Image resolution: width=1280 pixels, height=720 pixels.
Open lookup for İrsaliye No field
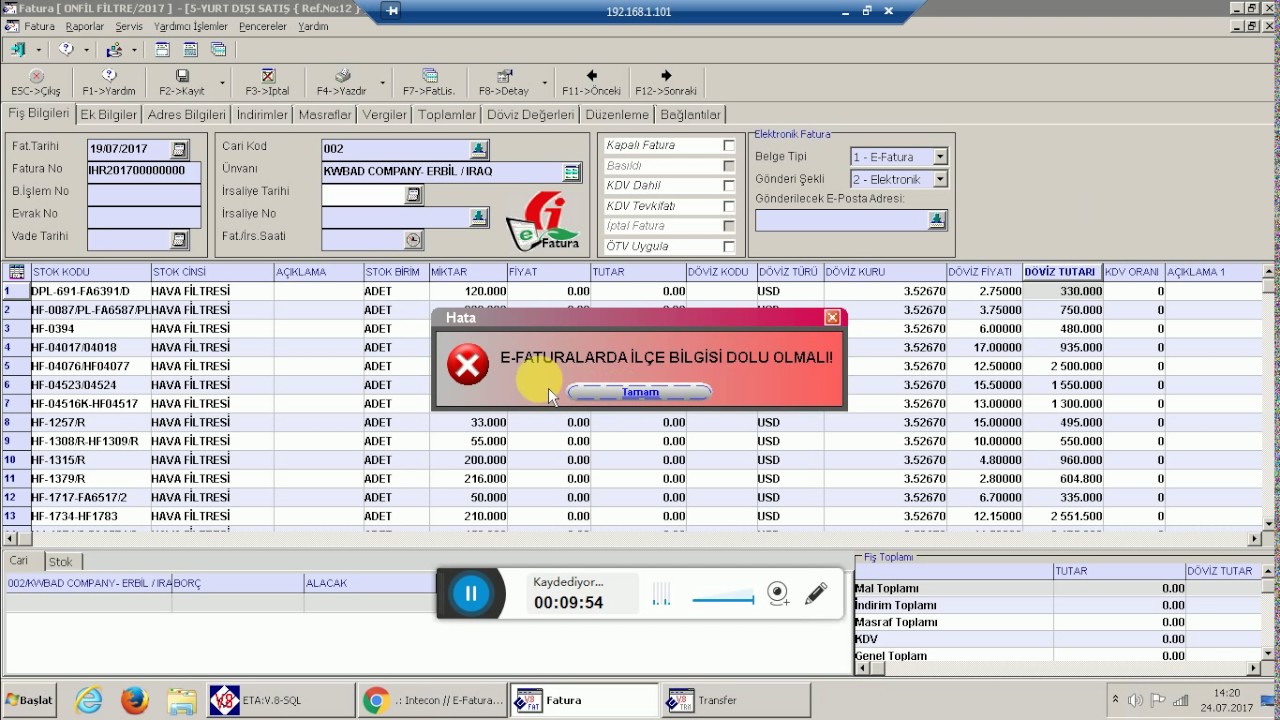479,217
